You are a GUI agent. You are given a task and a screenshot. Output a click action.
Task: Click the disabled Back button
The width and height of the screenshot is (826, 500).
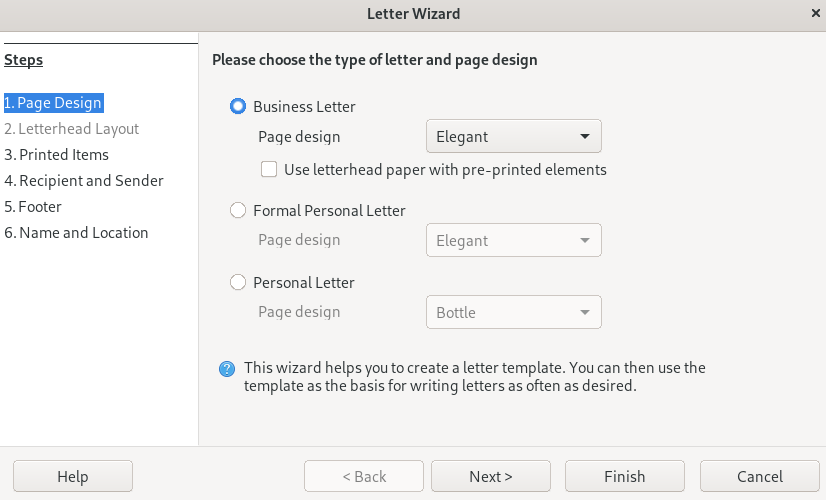(364, 476)
